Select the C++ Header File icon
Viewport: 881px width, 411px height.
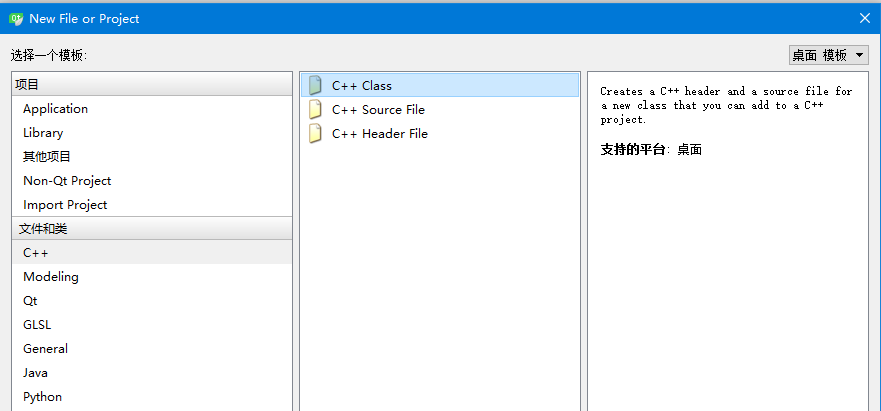point(315,134)
